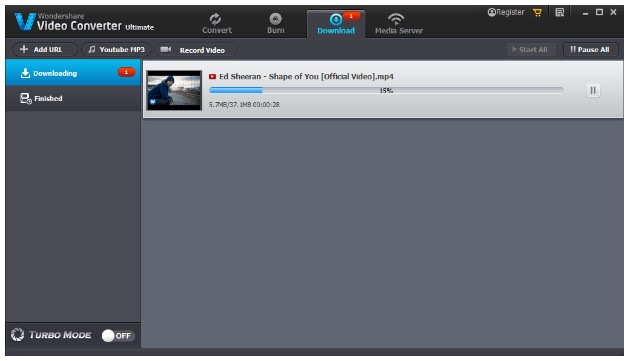Maximize the Video Converter window
This screenshot has width=631, height=361.
click(x=599, y=12)
